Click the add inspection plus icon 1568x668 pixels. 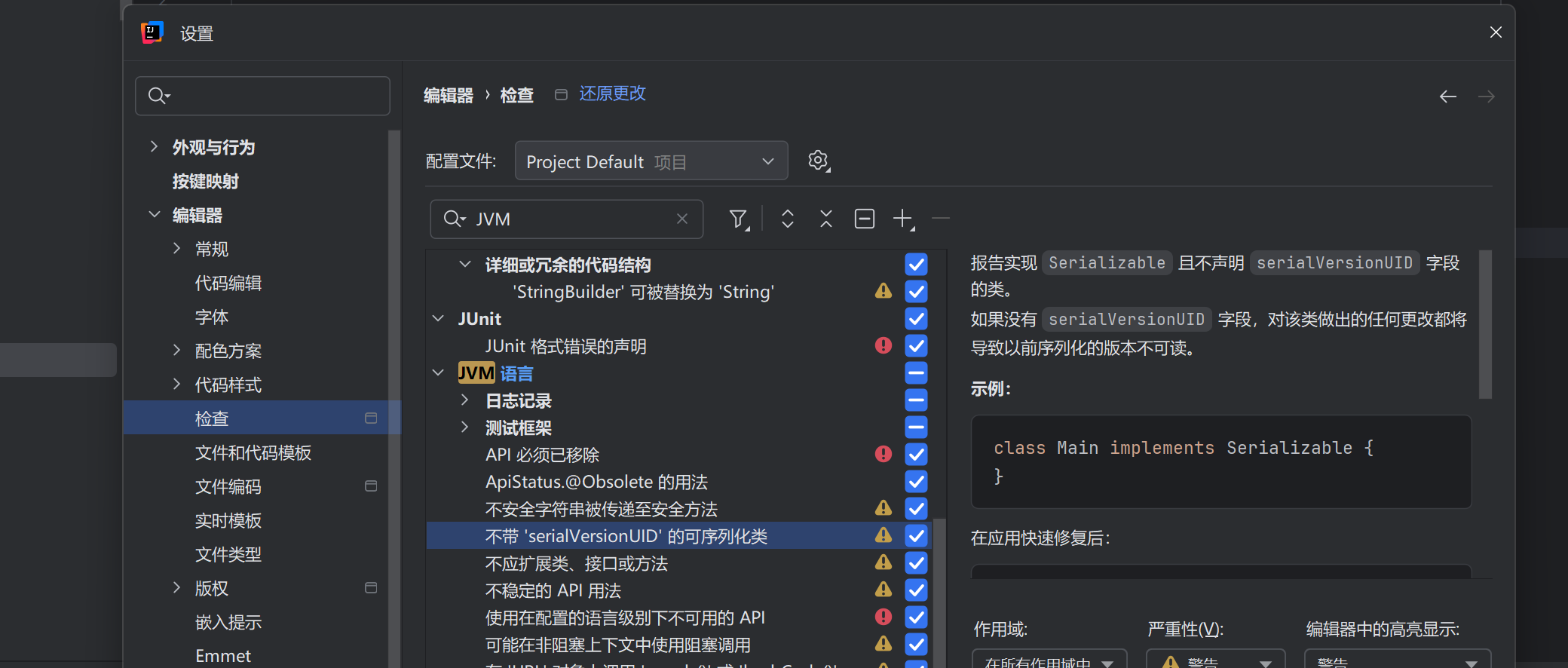(x=902, y=219)
